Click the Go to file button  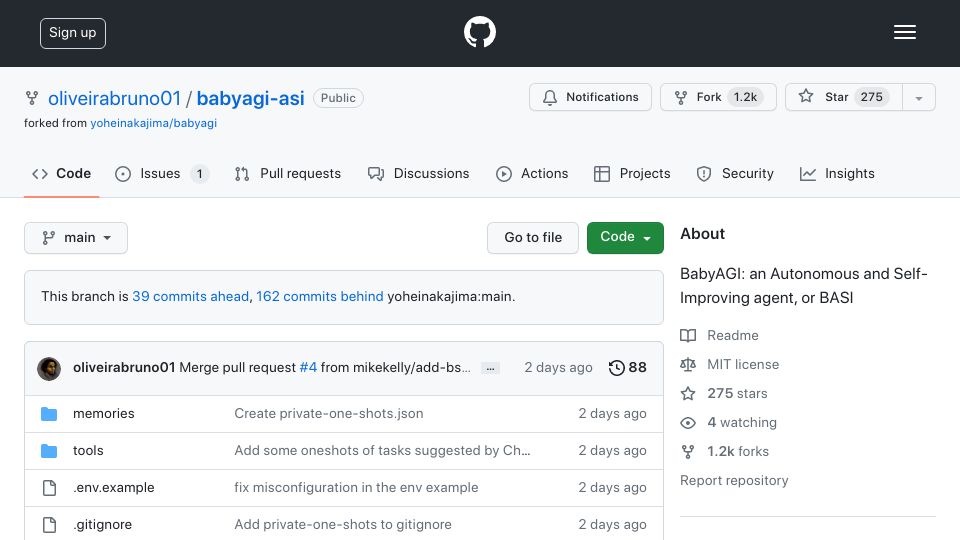tap(533, 238)
